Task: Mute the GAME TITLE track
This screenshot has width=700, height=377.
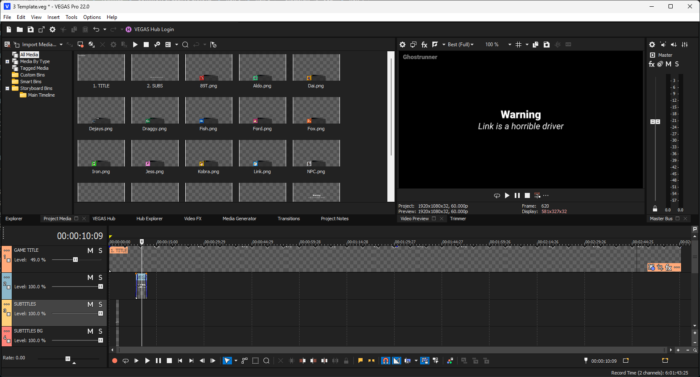Action: [x=90, y=251]
